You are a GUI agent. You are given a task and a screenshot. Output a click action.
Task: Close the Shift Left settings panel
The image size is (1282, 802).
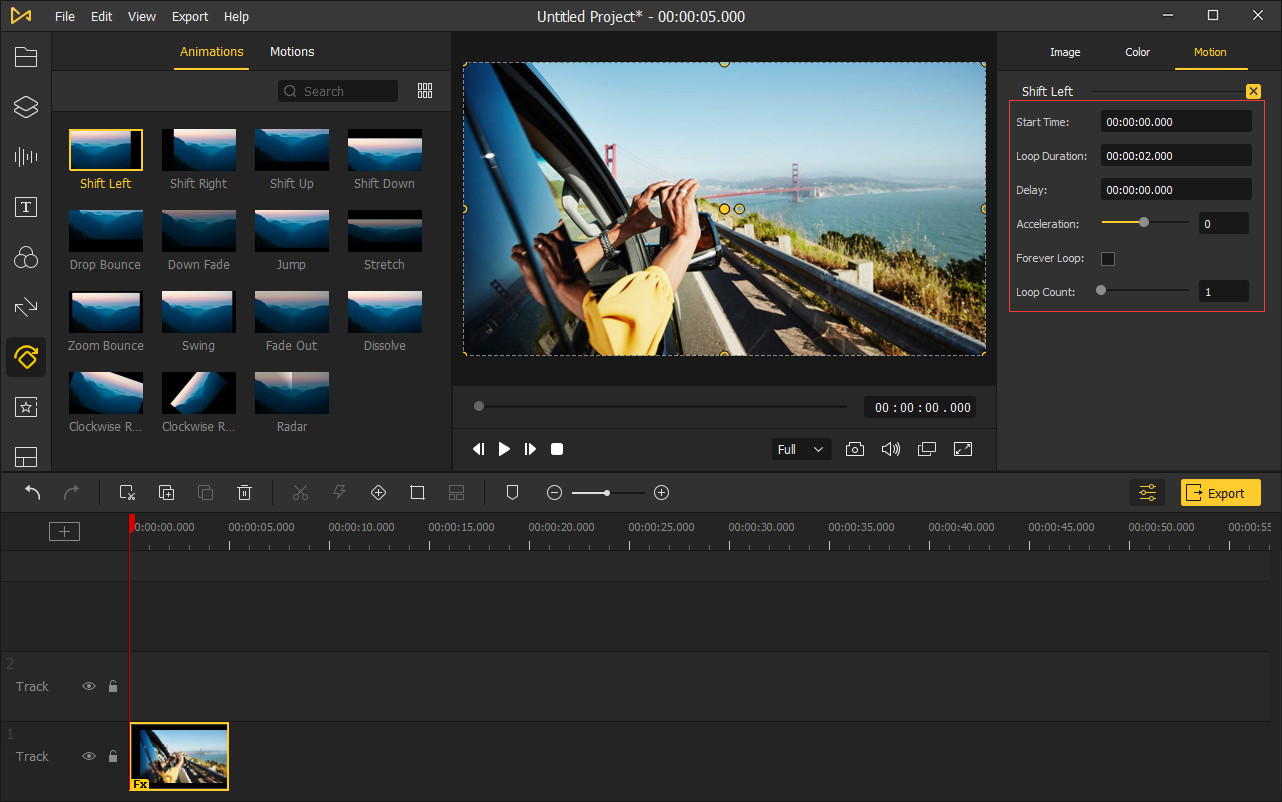pos(1253,91)
